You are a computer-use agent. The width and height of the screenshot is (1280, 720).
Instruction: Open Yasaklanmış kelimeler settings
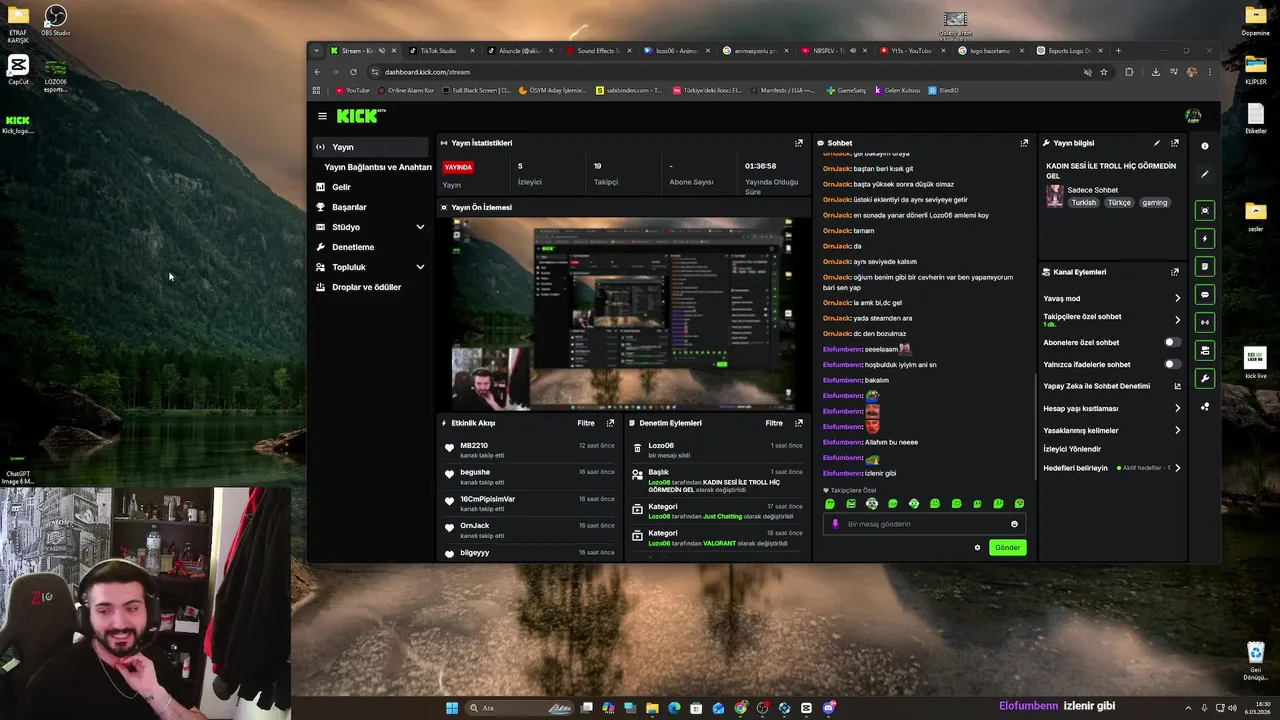1112,430
